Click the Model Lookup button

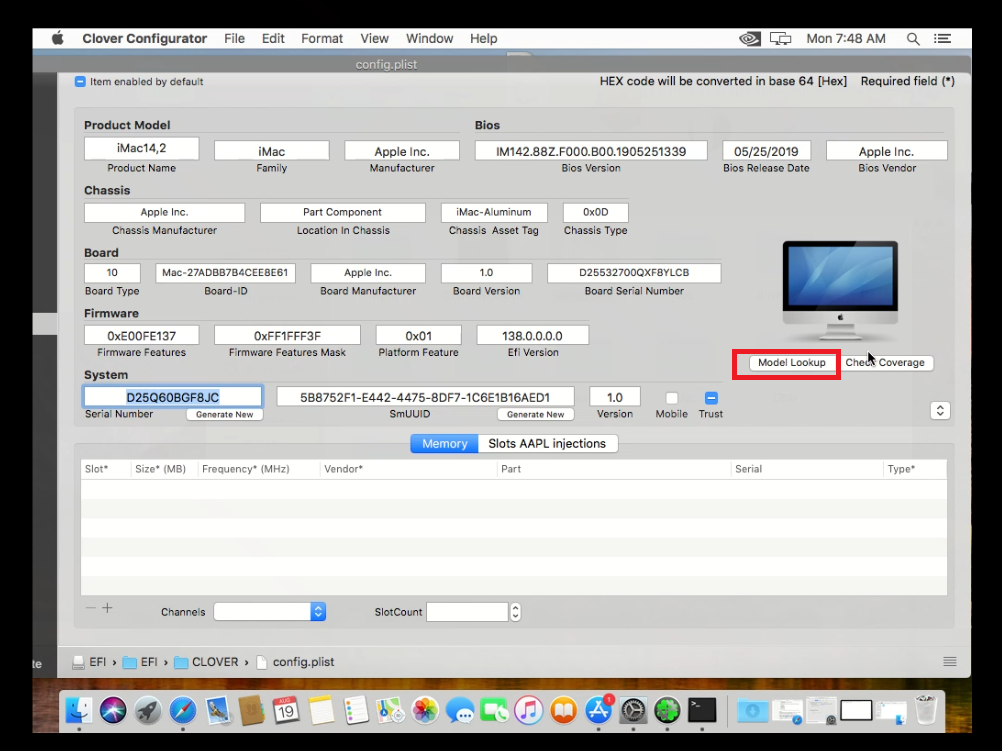(x=792, y=362)
